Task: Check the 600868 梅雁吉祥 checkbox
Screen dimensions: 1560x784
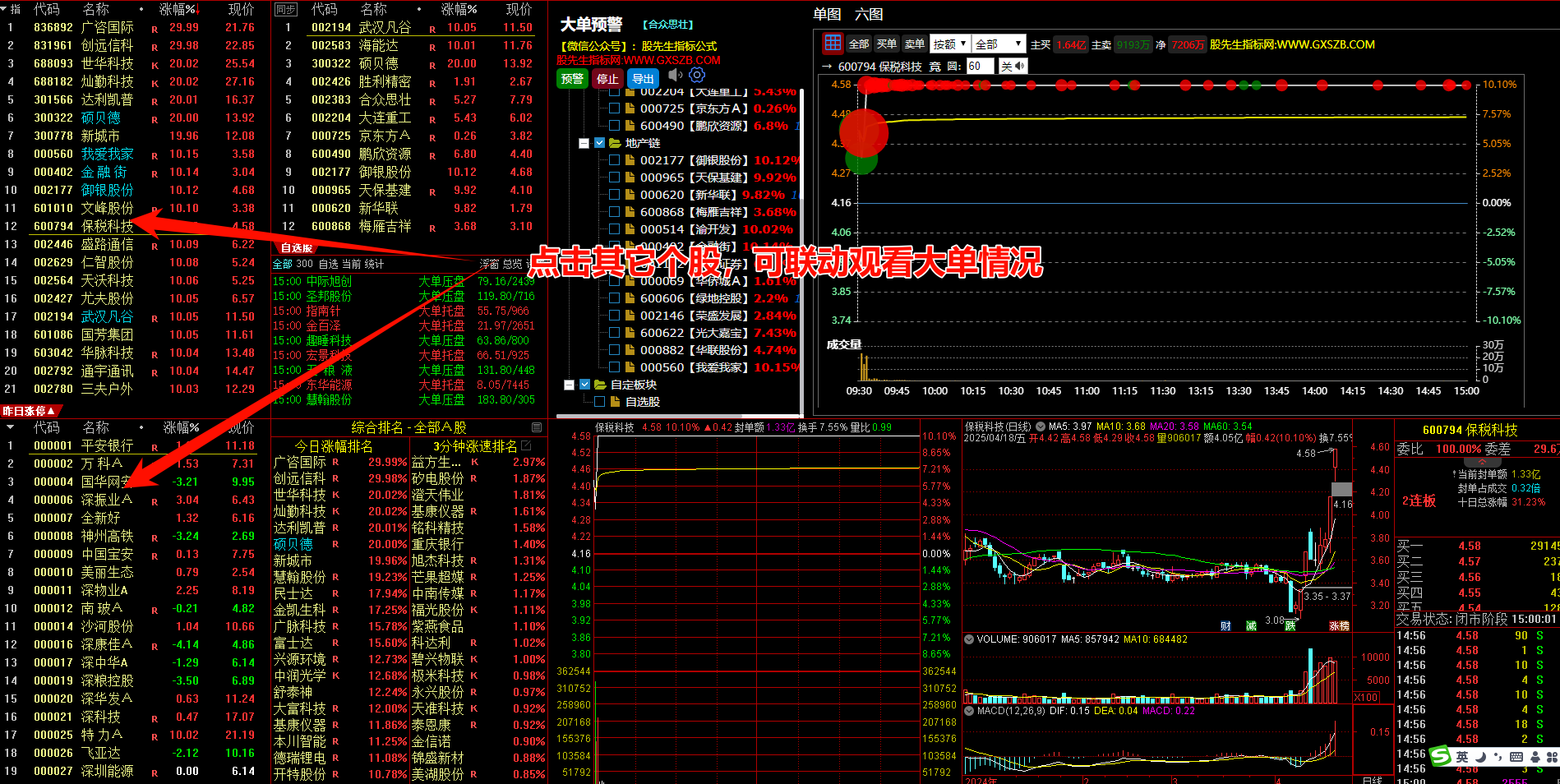Action: click(615, 212)
